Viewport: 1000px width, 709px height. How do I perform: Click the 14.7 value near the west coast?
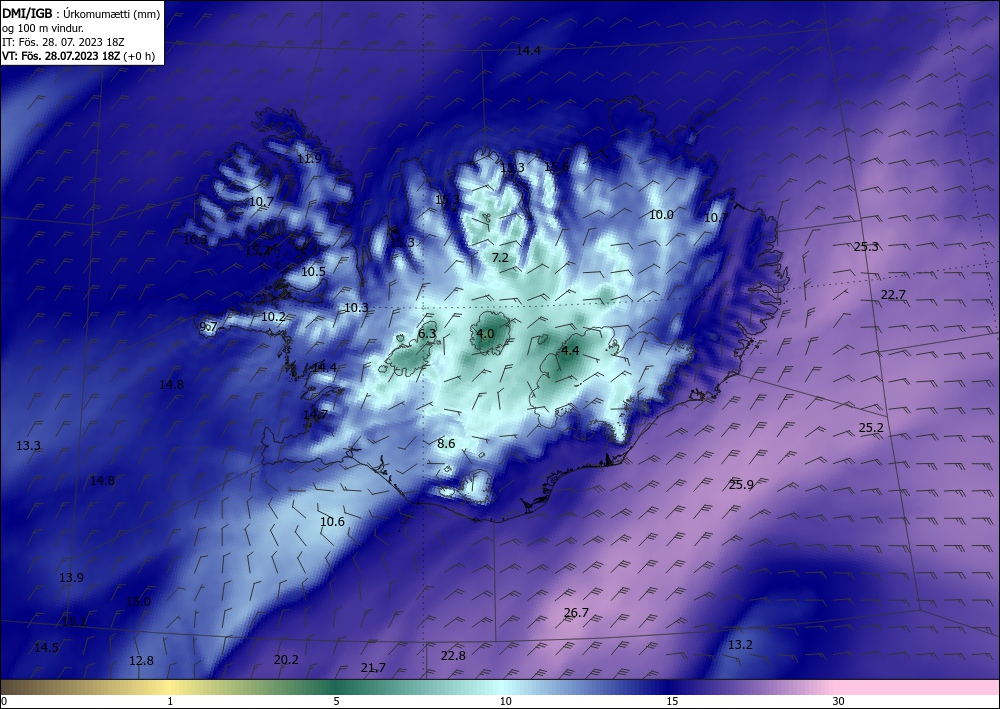coord(315,414)
